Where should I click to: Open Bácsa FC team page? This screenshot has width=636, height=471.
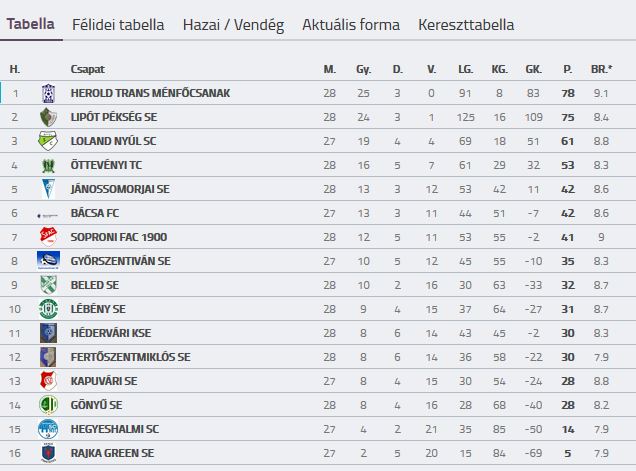[97, 213]
